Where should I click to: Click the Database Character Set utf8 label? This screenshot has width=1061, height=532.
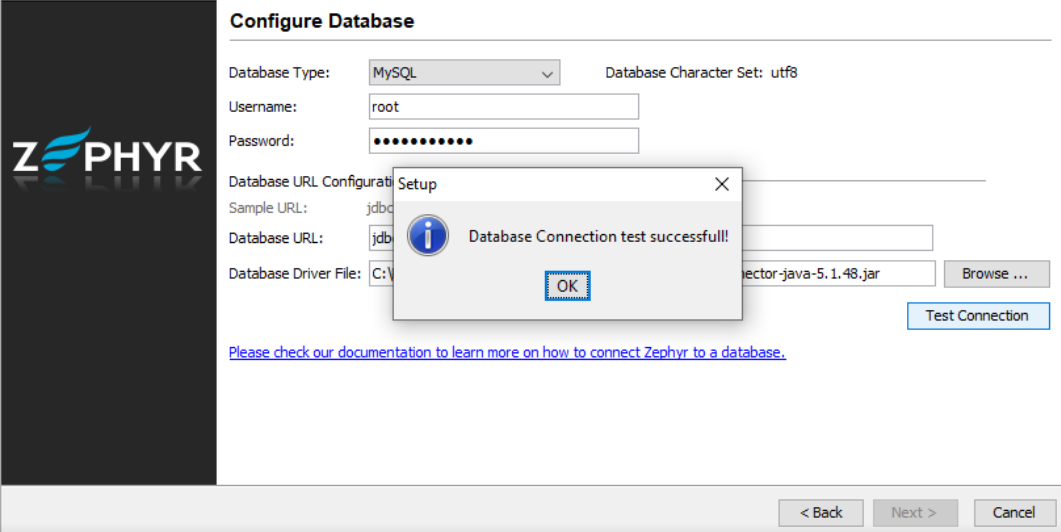coord(701,73)
